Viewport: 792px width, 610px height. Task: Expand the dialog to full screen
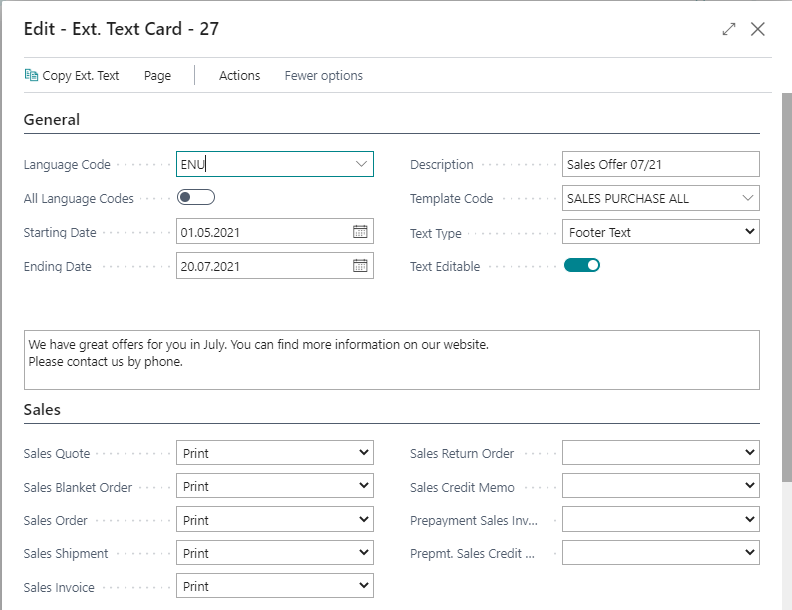[x=728, y=29]
